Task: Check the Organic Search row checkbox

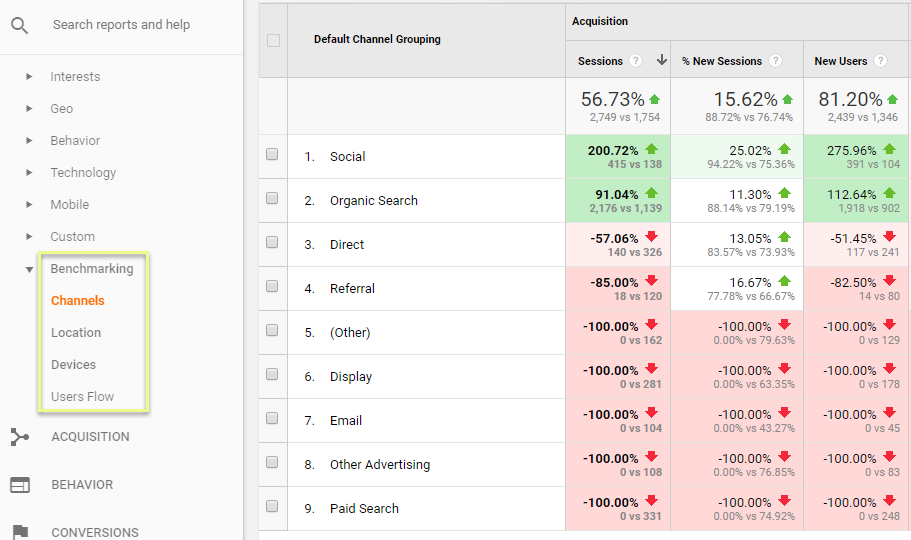Action: pos(272,198)
